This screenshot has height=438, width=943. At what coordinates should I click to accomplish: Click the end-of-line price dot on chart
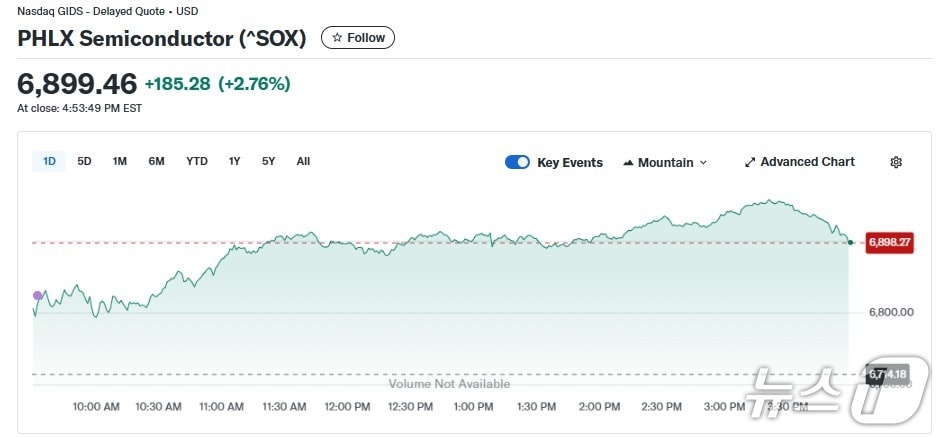(850, 241)
